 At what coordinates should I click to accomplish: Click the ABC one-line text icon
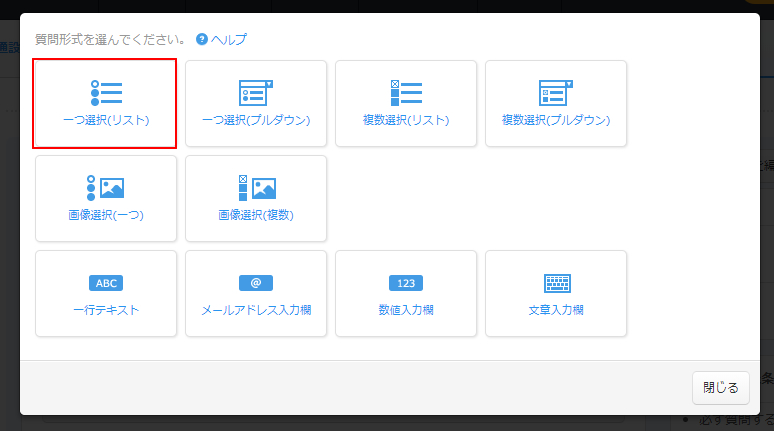tap(106, 283)
